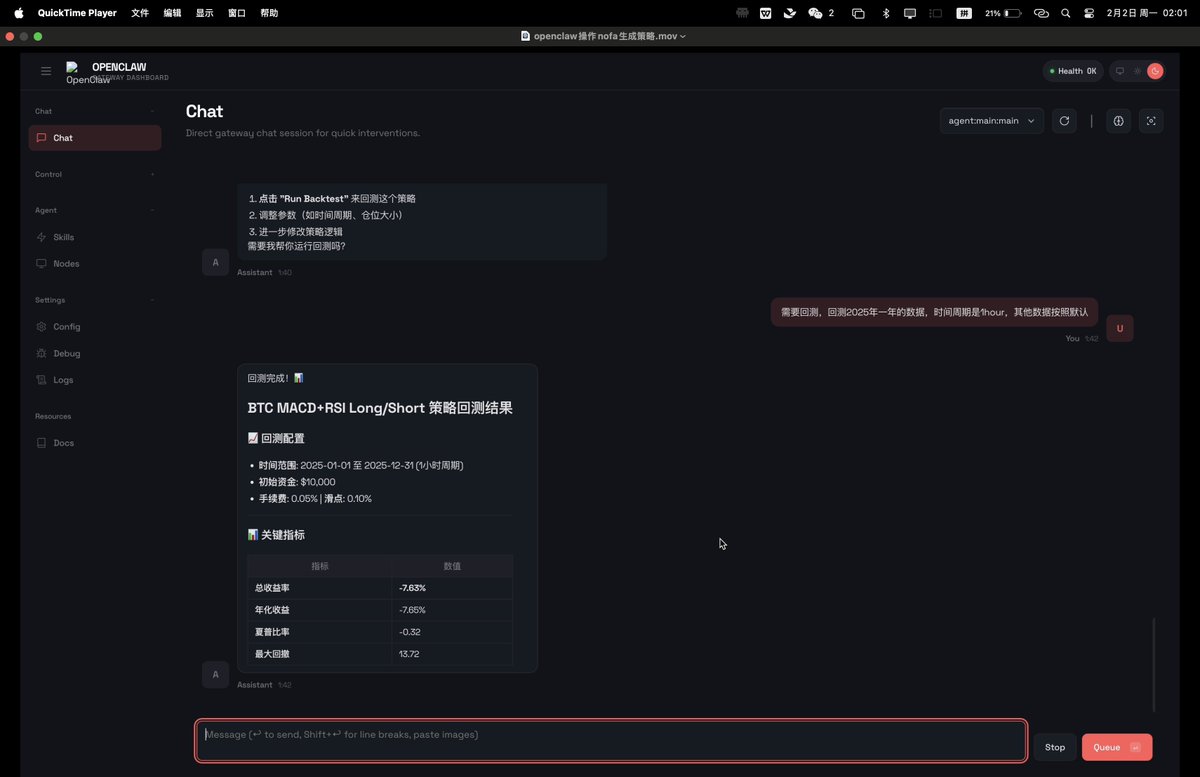The height and width of the screenshot is (777, 1200).
Task: Refresh the chat session
Action: pos(1064,121)
